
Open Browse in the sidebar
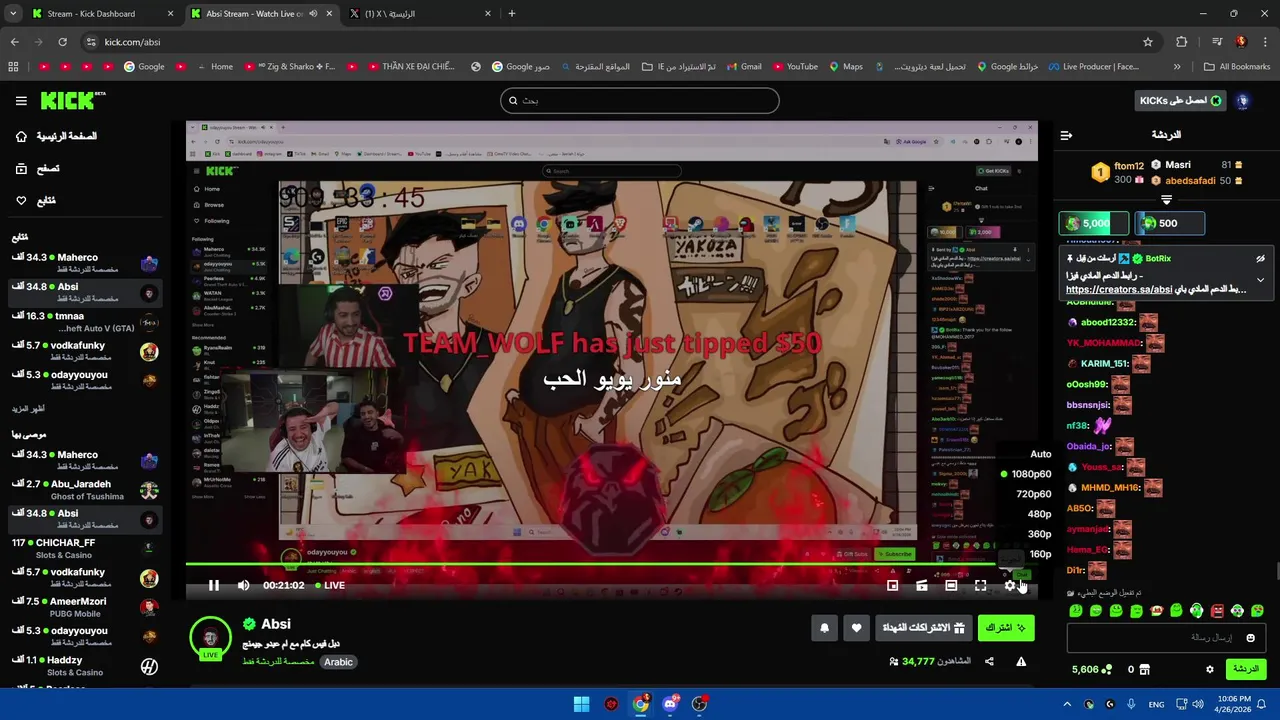pos(37,169)
